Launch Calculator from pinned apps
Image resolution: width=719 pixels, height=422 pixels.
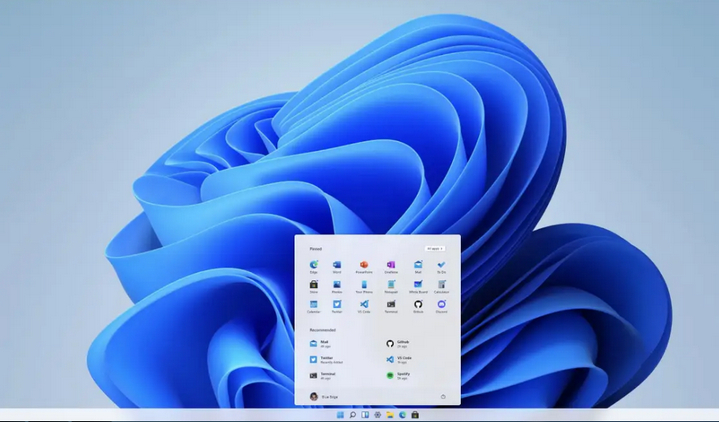(x=442, y=287)
